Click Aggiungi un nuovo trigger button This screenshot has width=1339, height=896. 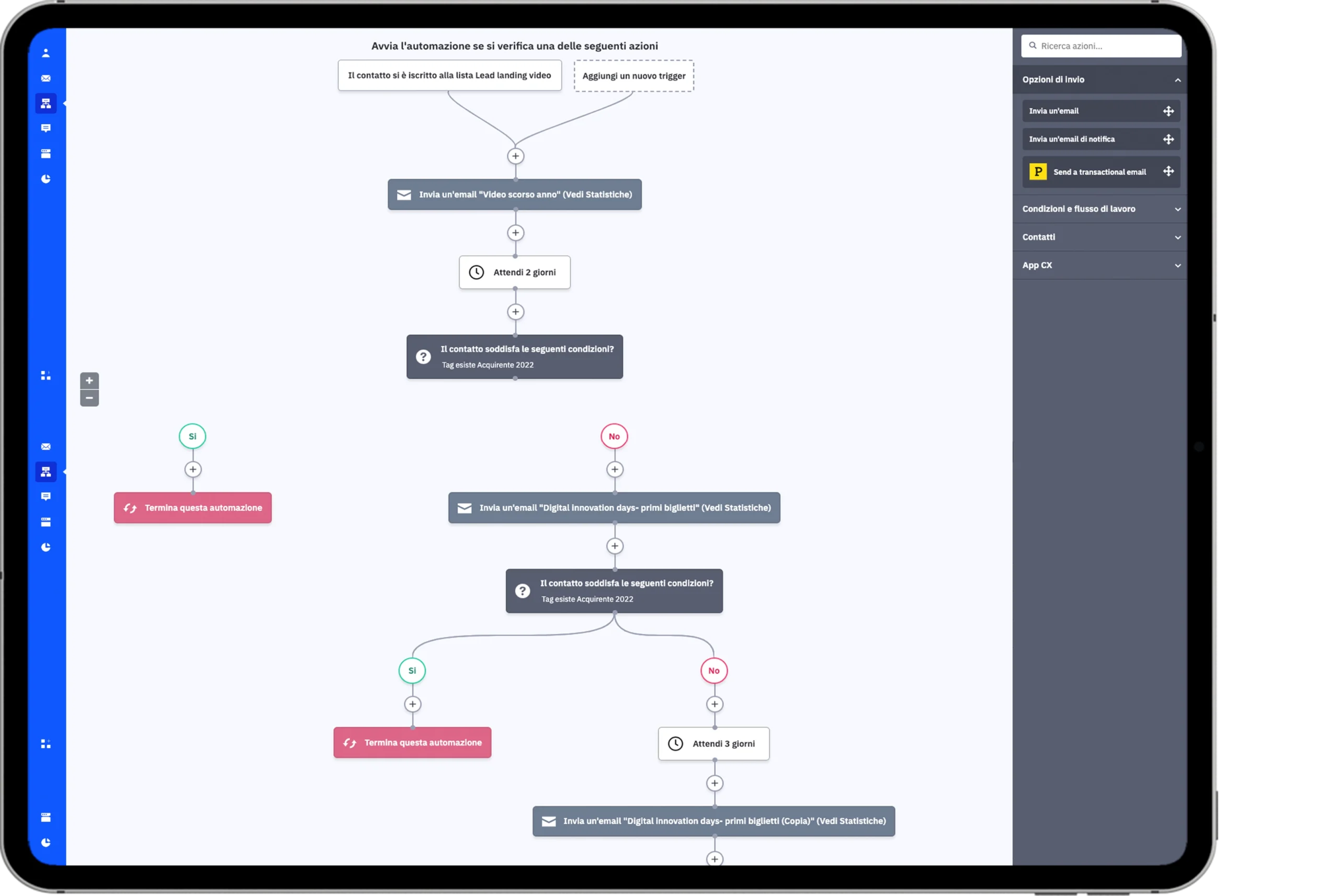click(x=634, y=75)
